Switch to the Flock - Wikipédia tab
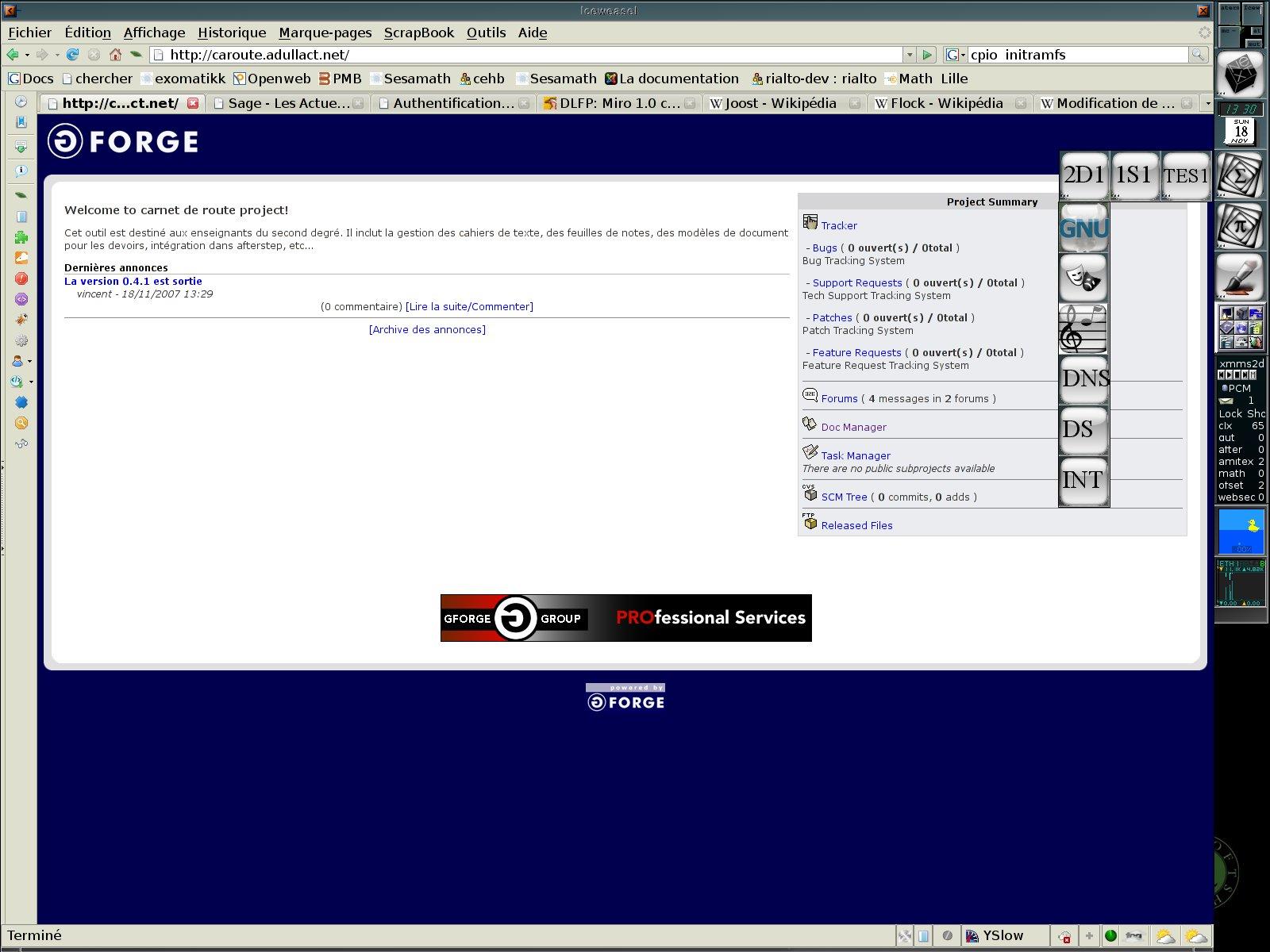The image size is (1270, 952). [946, 103]
